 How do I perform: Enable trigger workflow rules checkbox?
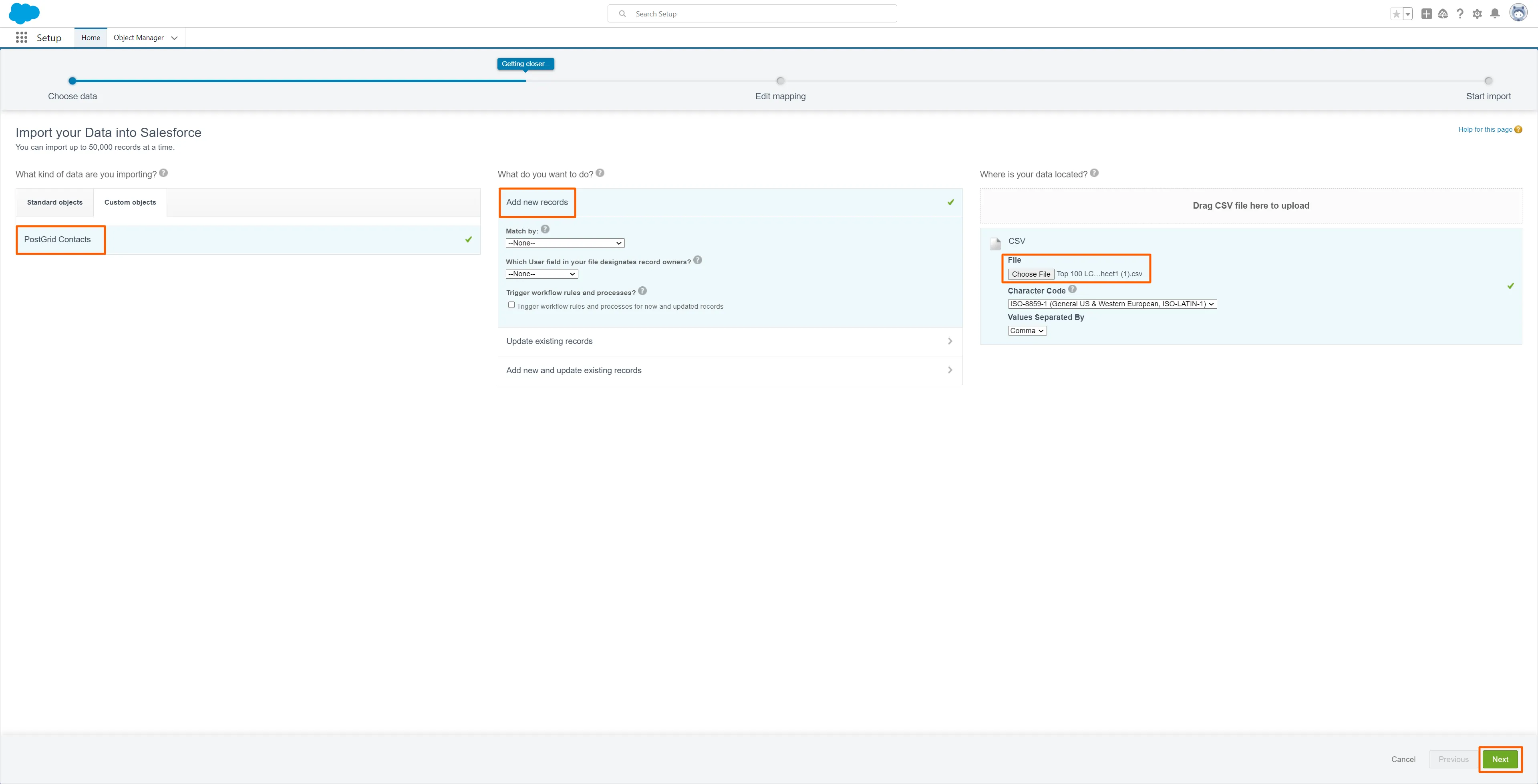click(x=511, y=305)
